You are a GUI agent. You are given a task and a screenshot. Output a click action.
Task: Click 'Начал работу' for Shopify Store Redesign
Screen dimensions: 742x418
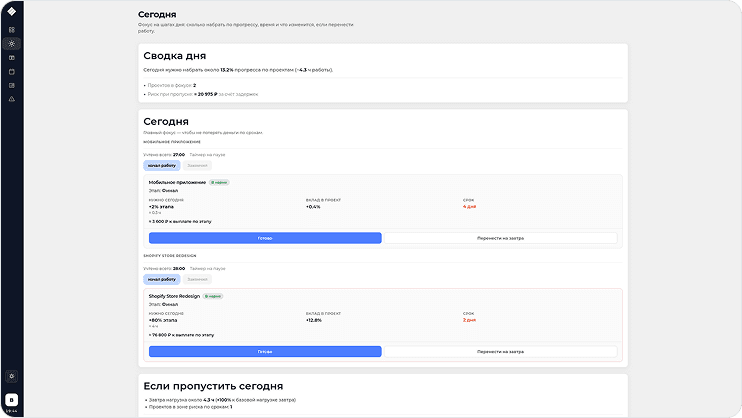click(162, 279)
